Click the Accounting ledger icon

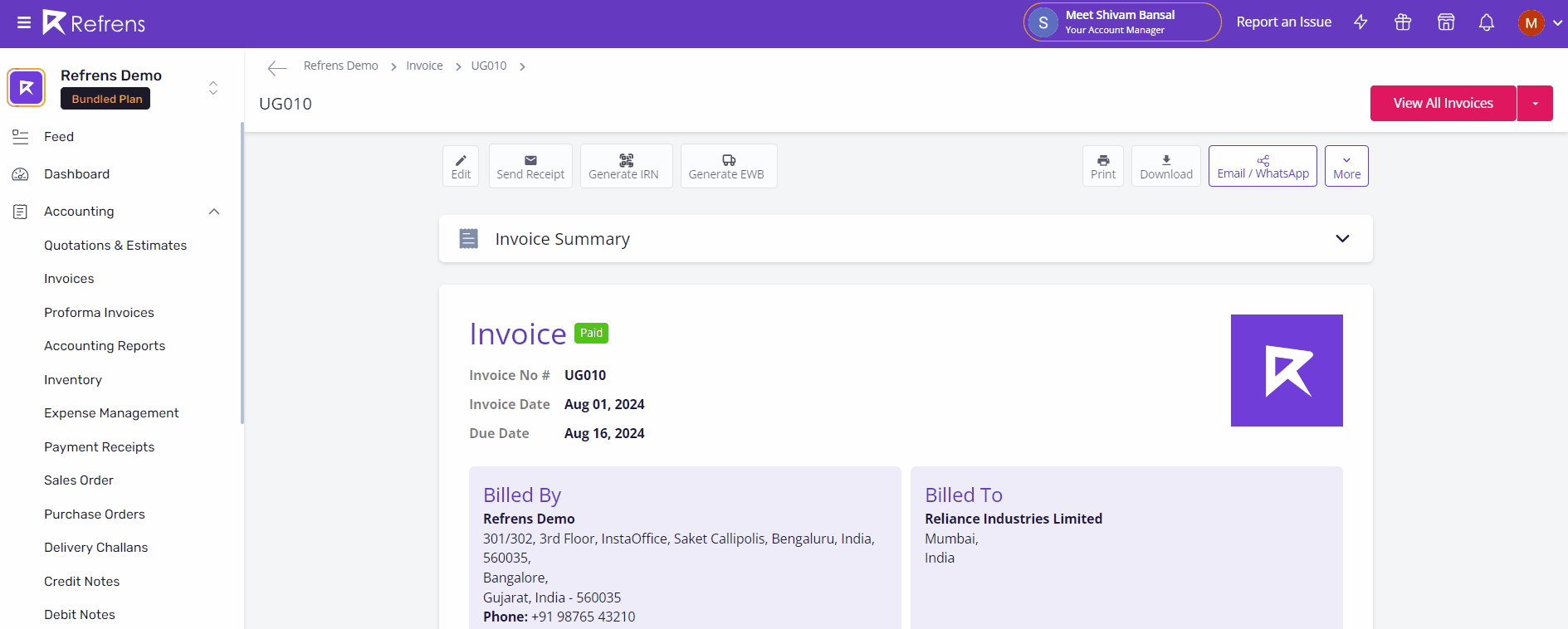[x=21, y=212]
